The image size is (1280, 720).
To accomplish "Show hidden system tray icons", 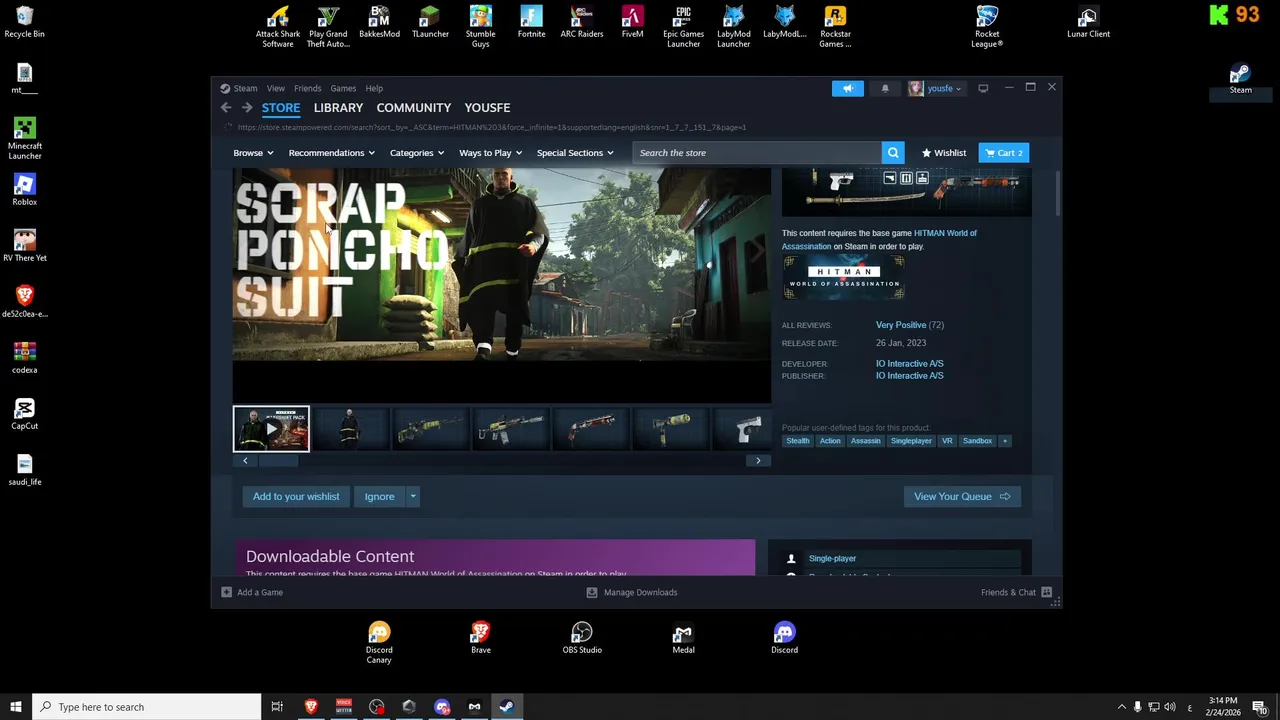I will click(x=1121, y=707).
